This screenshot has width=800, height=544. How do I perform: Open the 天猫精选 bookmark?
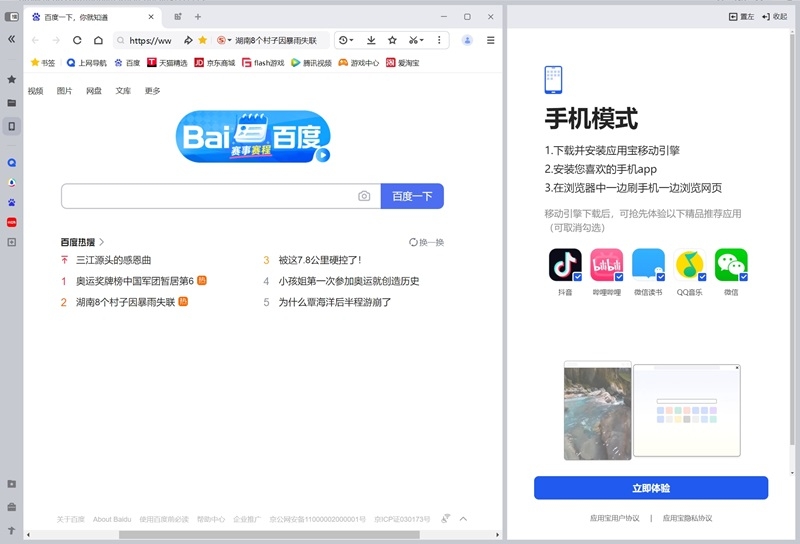(x=167, y=63)
